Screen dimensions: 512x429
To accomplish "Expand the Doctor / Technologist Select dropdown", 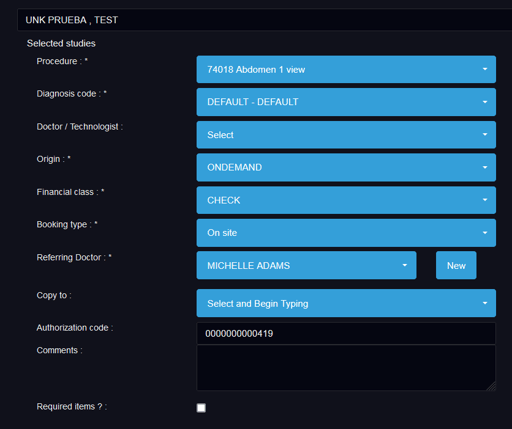I will 346,135.
